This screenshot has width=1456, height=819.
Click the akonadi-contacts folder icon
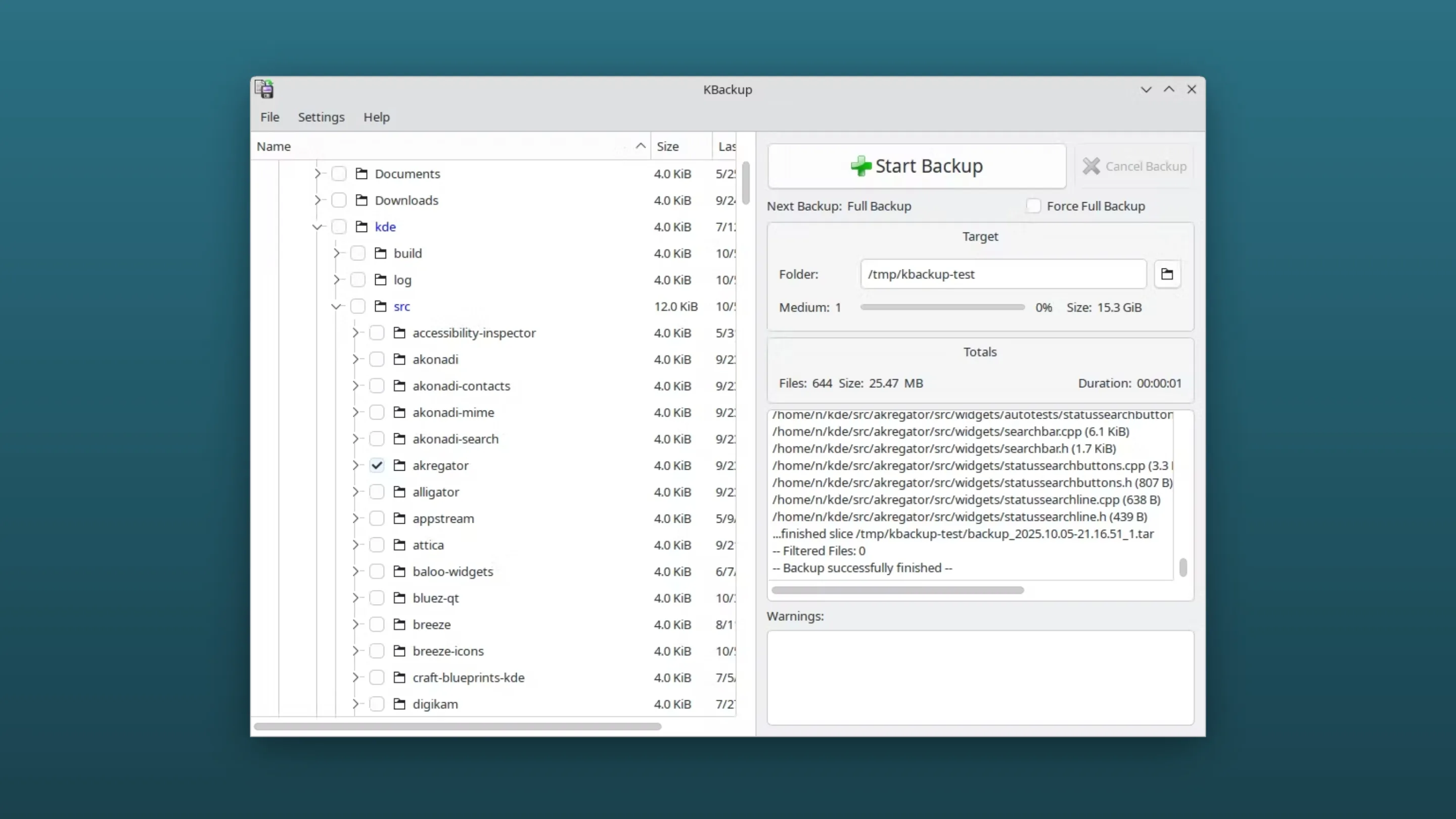pyautogui.click(x=399, y=386)
